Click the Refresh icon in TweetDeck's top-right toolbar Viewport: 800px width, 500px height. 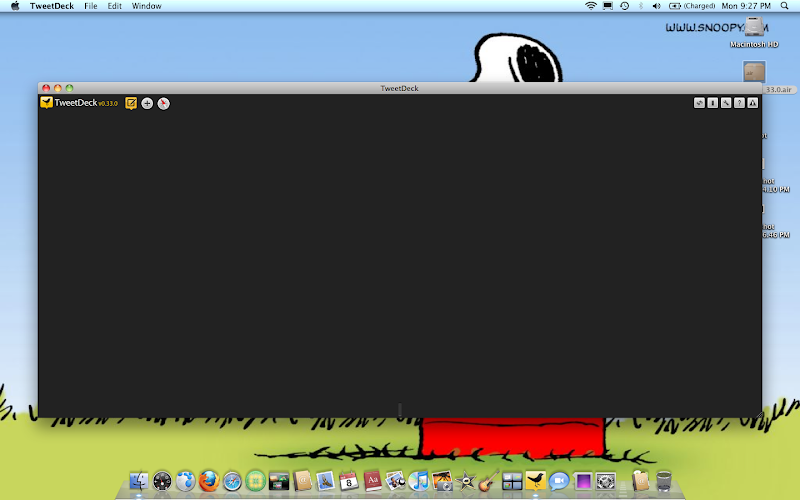tap(699, 103)
